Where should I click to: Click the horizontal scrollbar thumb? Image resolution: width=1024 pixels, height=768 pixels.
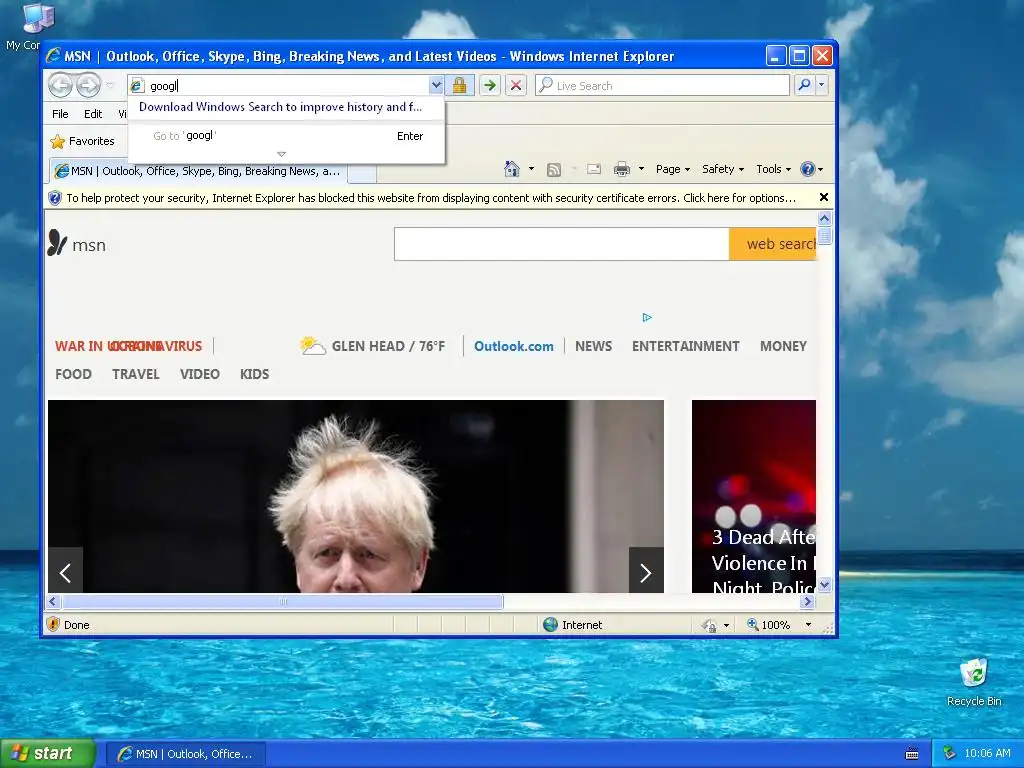click(282, 601)
